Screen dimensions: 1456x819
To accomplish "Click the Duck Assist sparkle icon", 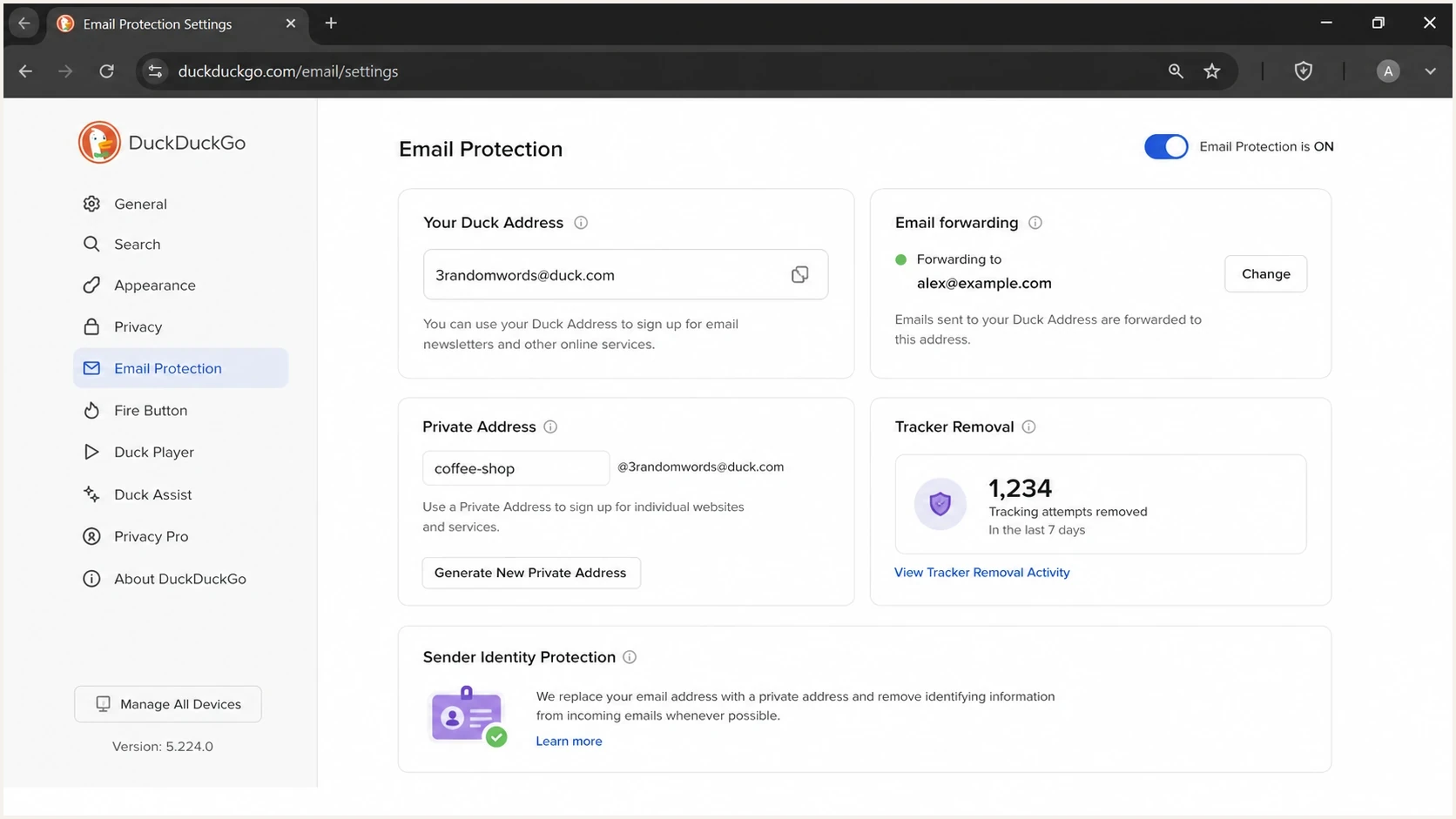I will click(x=91, y=493).
